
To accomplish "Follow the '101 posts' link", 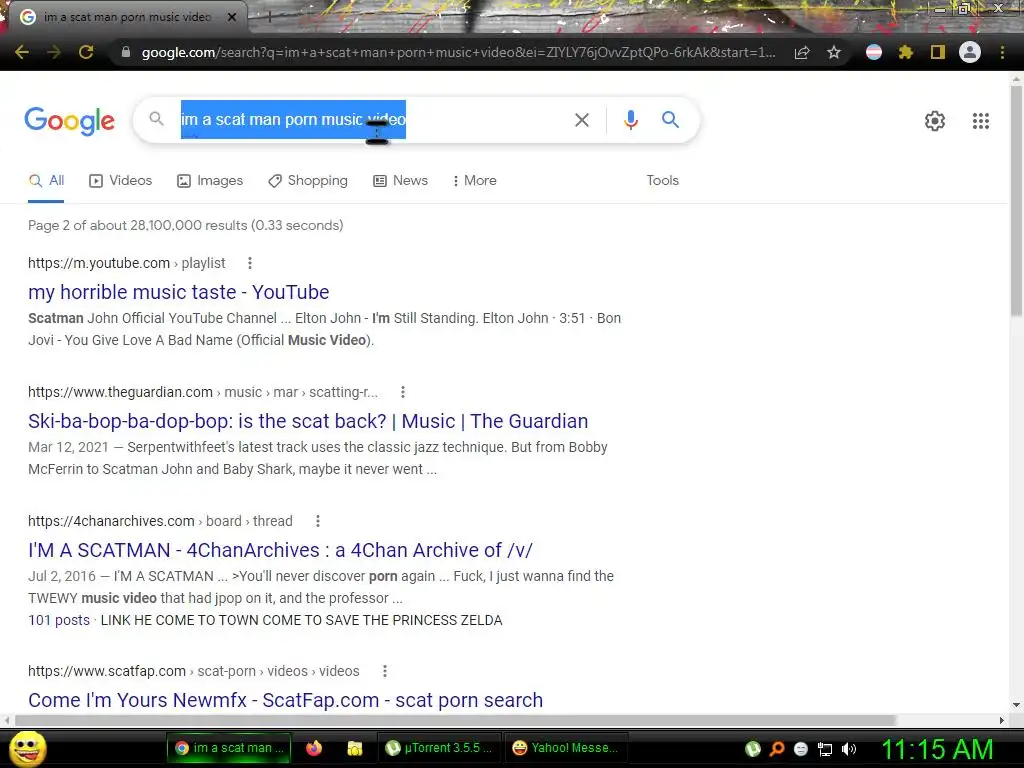I will tap(59, 620).
